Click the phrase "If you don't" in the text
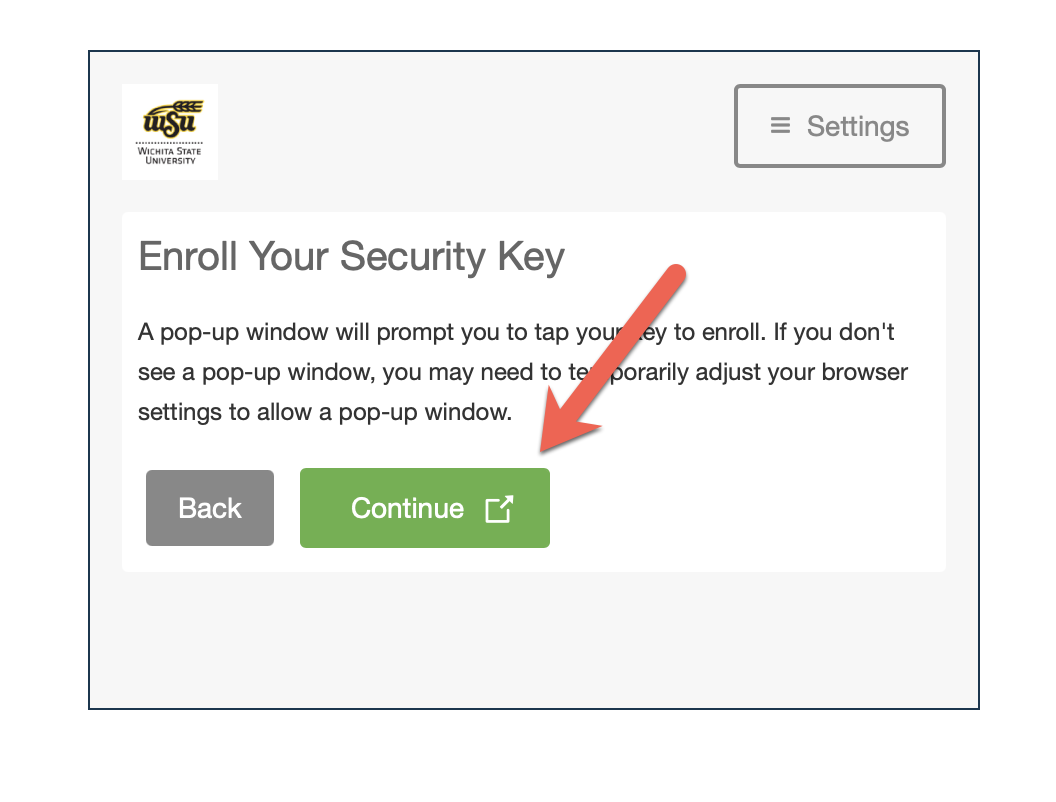The image size is (1056, 802). click(834, 332)
